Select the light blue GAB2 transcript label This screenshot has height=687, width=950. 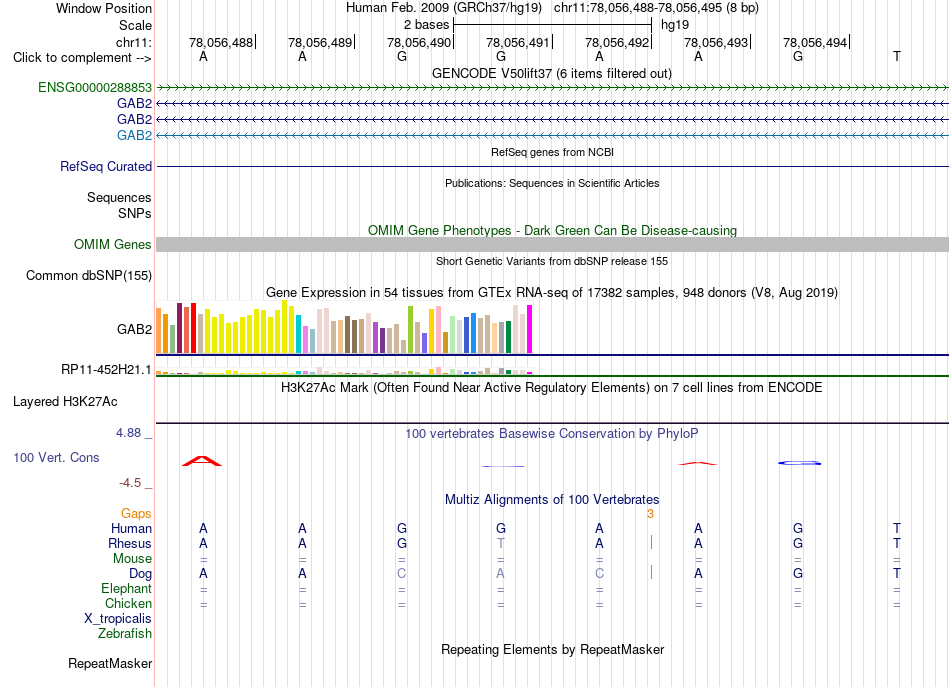[135, 135]
